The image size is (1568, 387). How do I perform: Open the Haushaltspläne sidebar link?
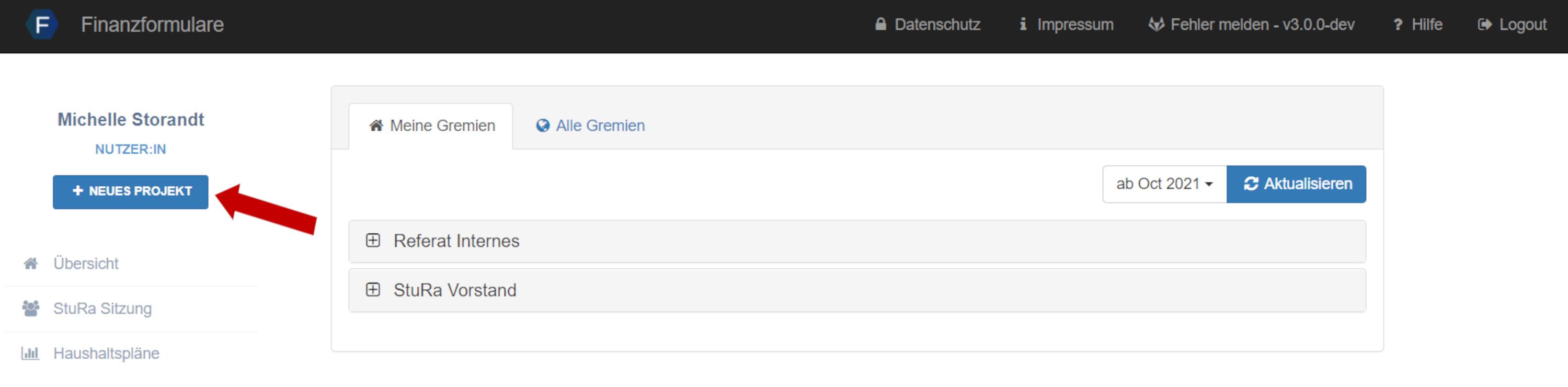tap(106, 354)
